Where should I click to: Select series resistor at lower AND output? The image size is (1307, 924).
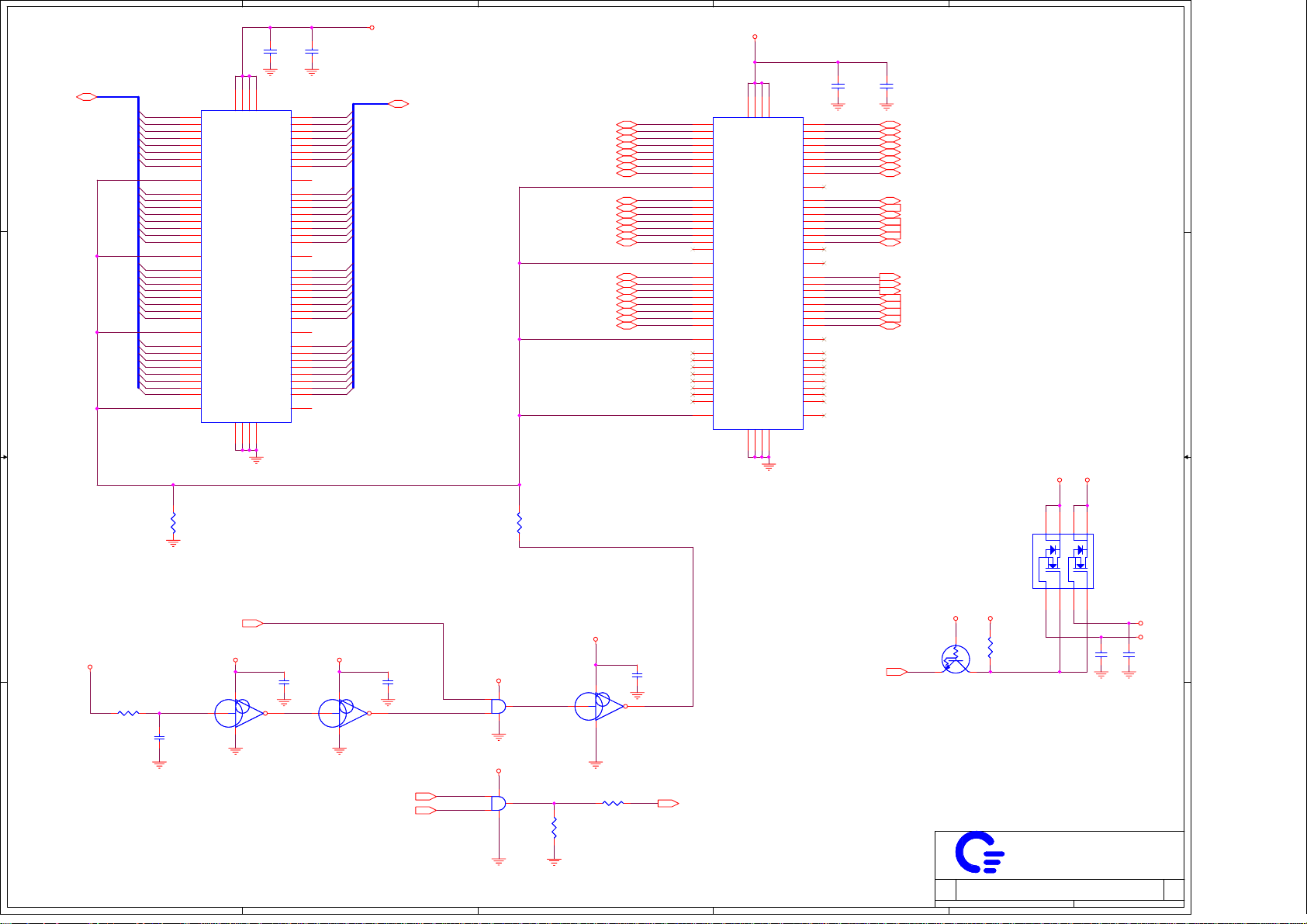click(x=613, y=804)
